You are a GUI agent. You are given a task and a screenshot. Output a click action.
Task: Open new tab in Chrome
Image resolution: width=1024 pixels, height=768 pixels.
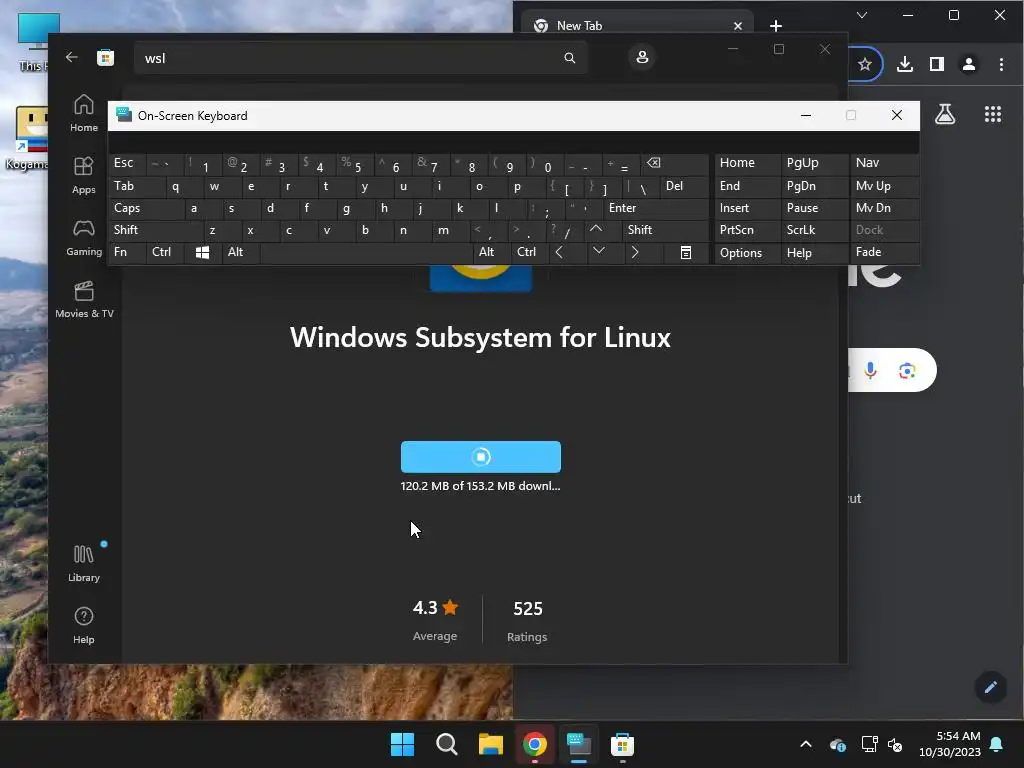click(x=776, y=26)
